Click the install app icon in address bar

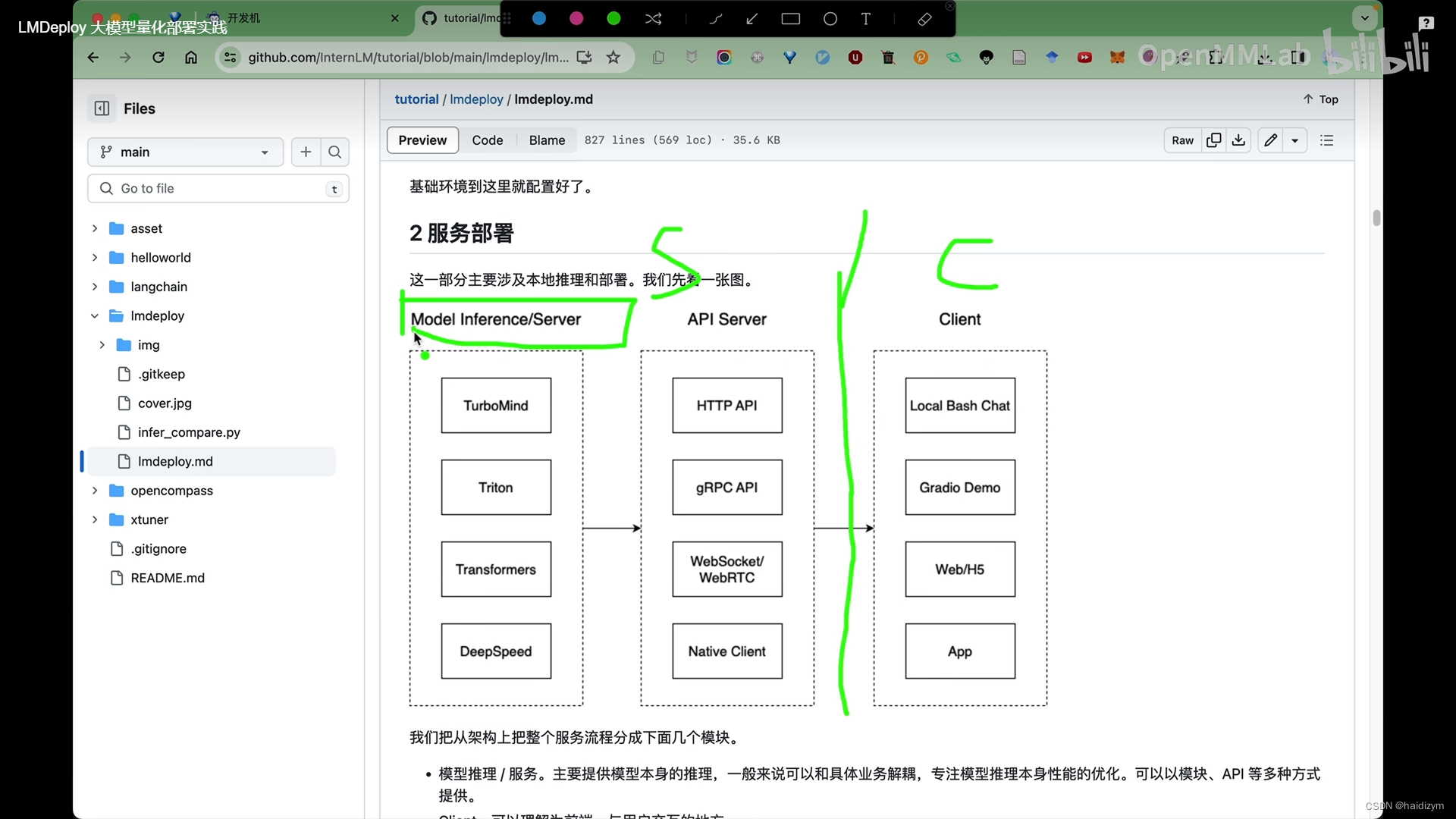(584, 58)
